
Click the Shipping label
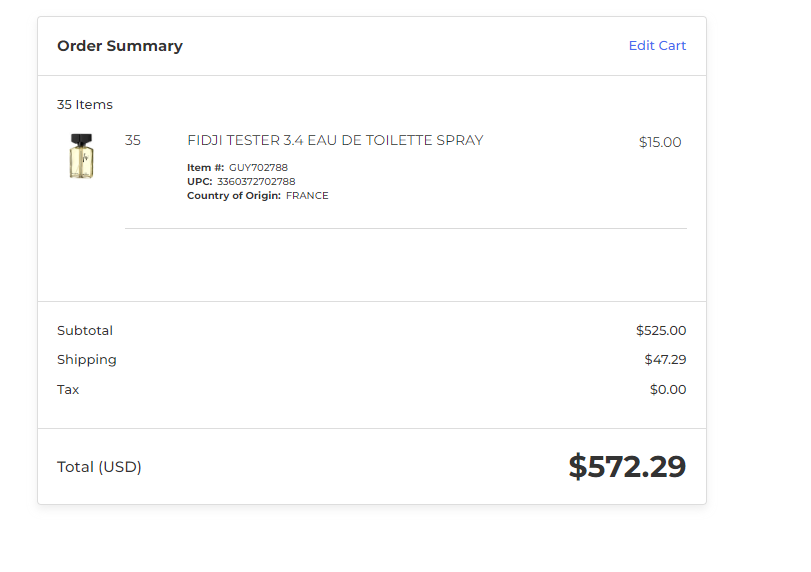pos(87,360)
